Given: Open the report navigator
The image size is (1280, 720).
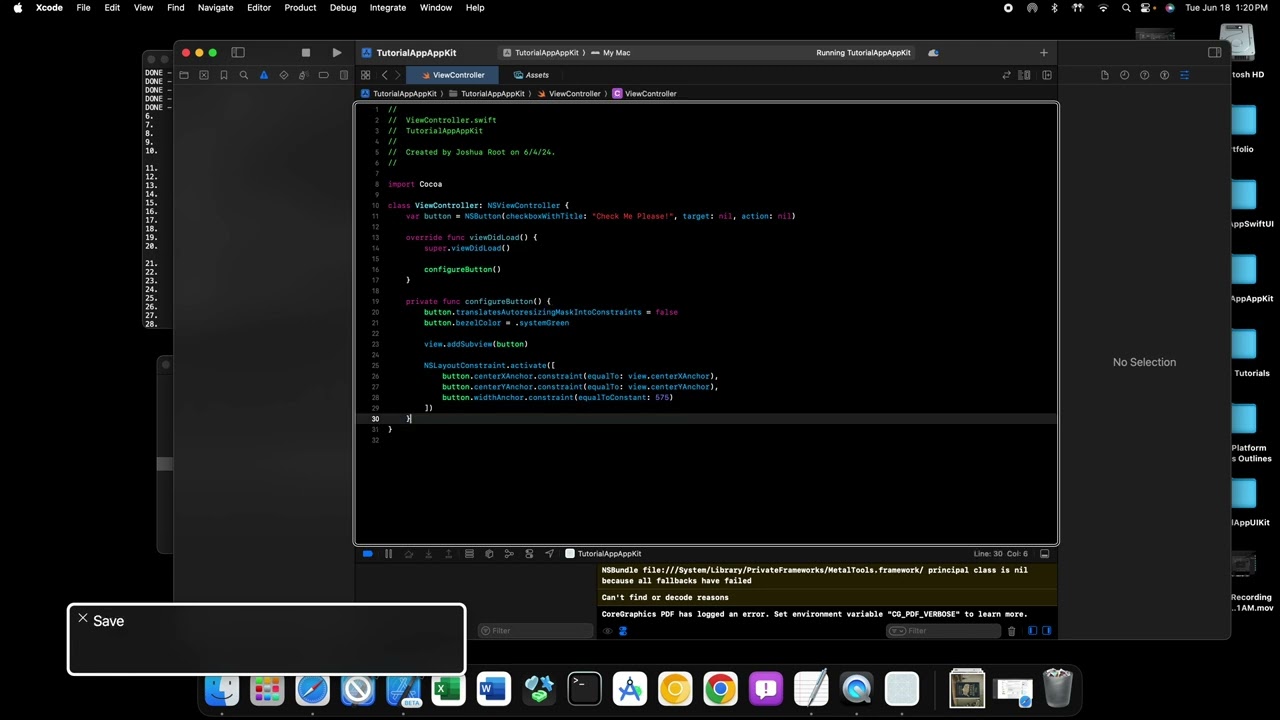Looking at the screenshot, I should (343, 75).
